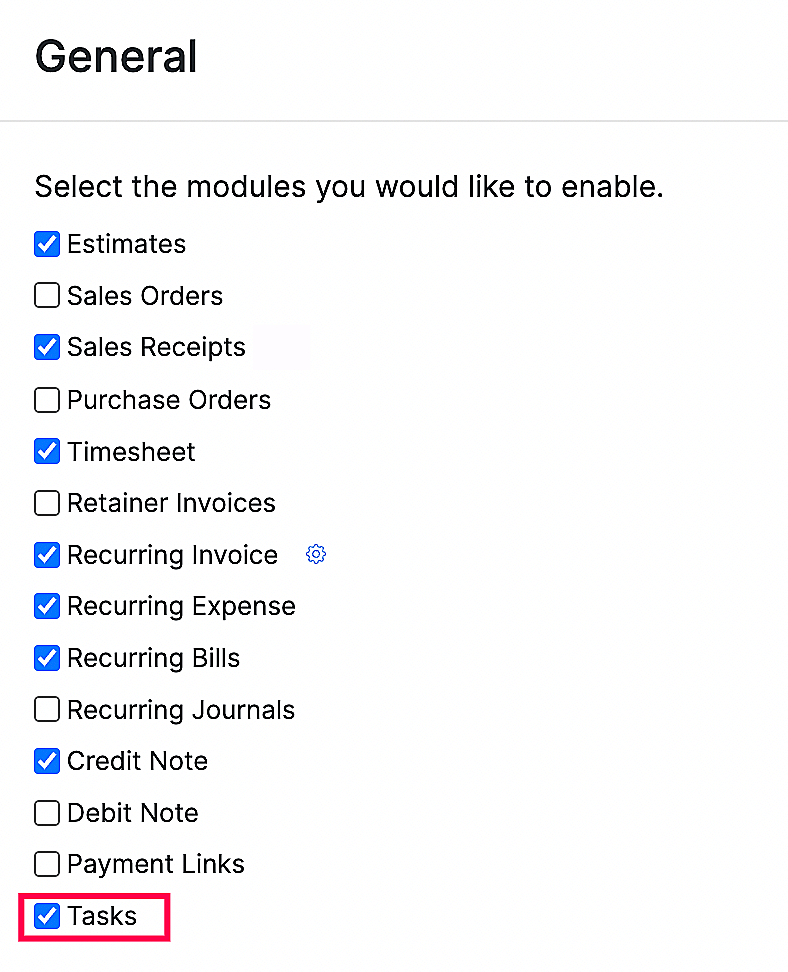This screenshot has height=972, width=788.
Task: Enable the Recurring Journals module
Action: [46, 709]
